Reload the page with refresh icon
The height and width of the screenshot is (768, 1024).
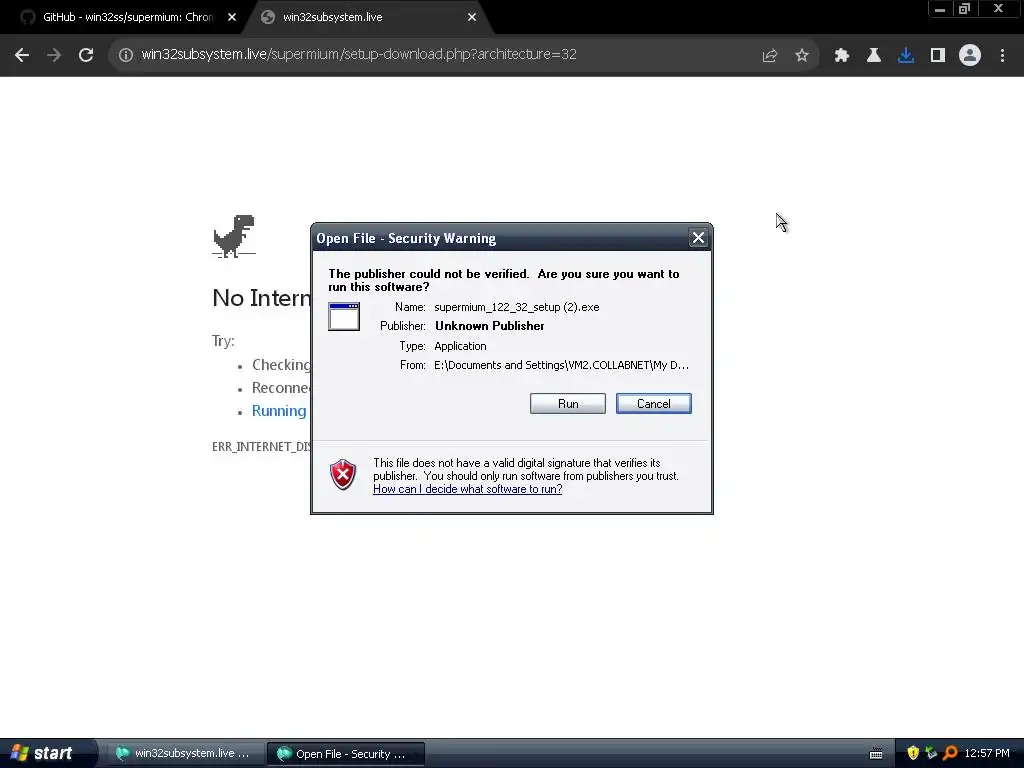coord(86,55)
